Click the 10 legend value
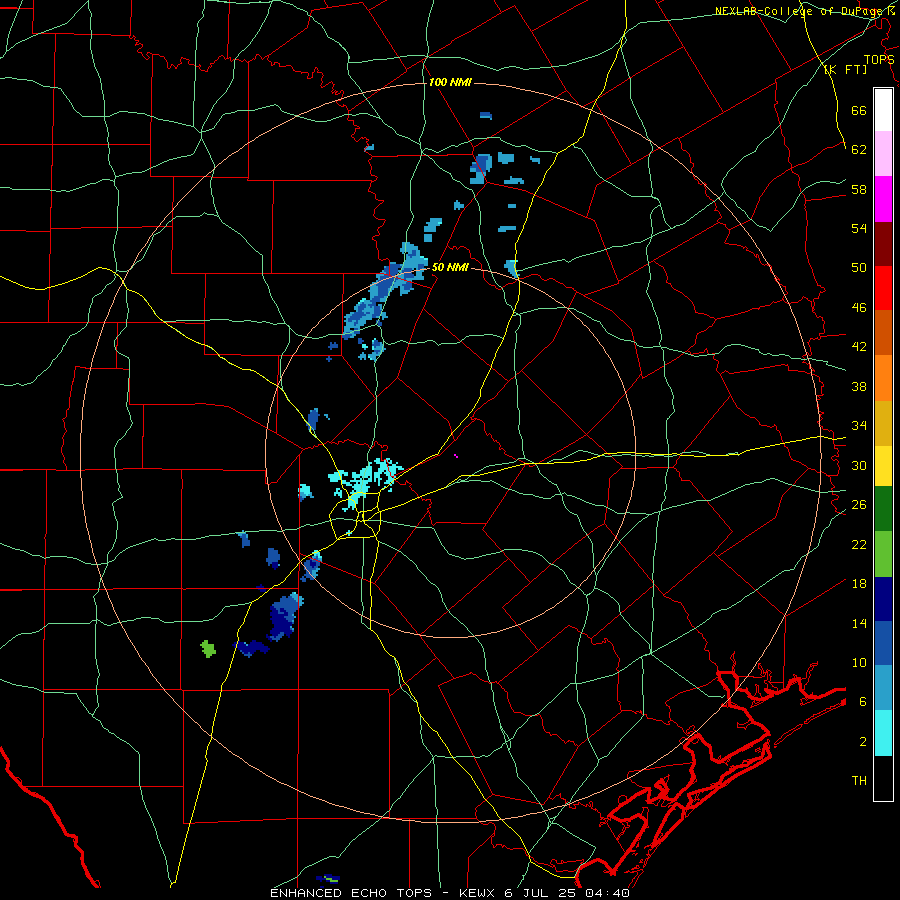Screen dimensions: 900x900 tap(859, 662)
